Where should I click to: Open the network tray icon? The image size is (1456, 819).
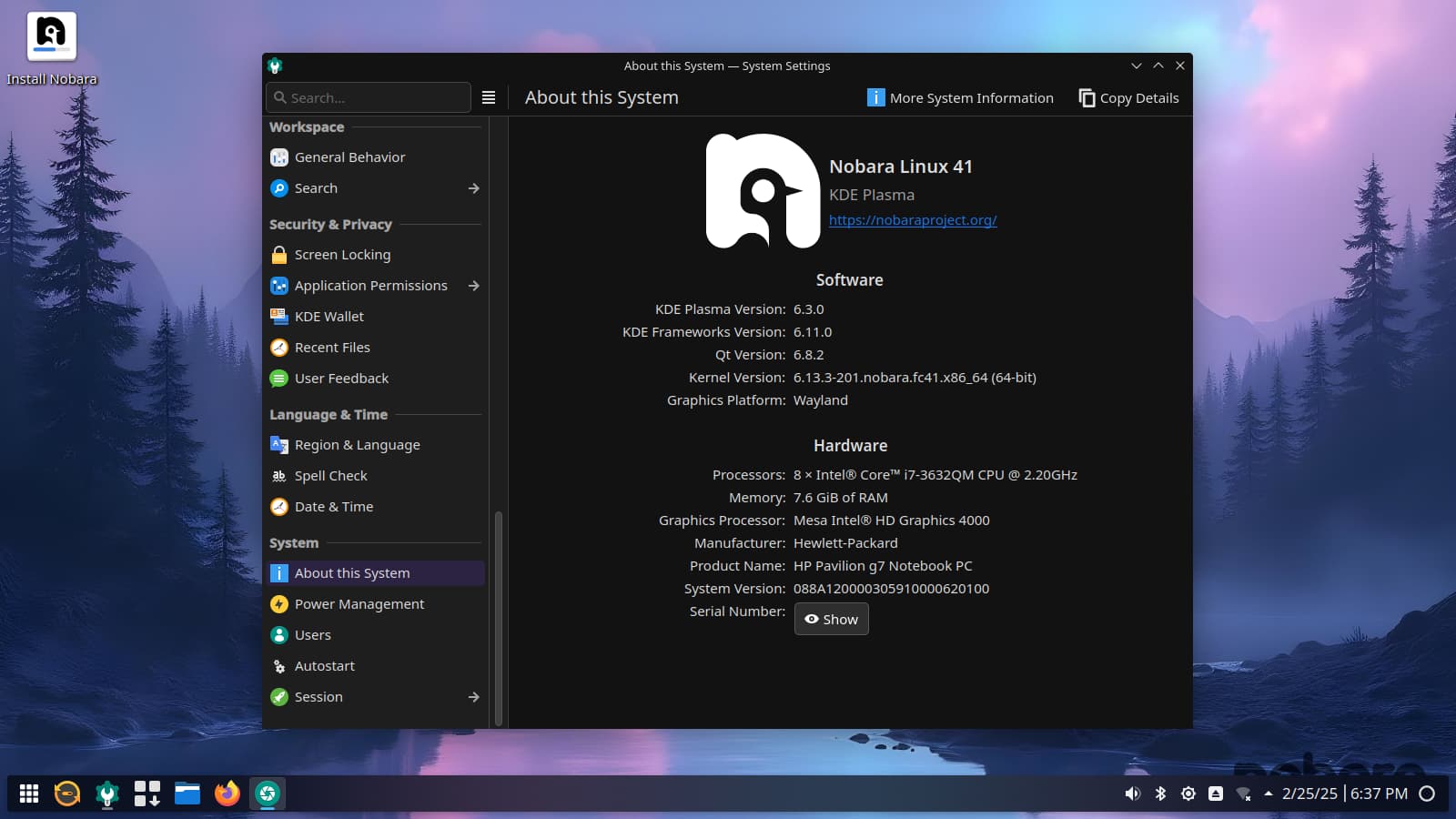pyautogui.click(x=1243, y=794)
